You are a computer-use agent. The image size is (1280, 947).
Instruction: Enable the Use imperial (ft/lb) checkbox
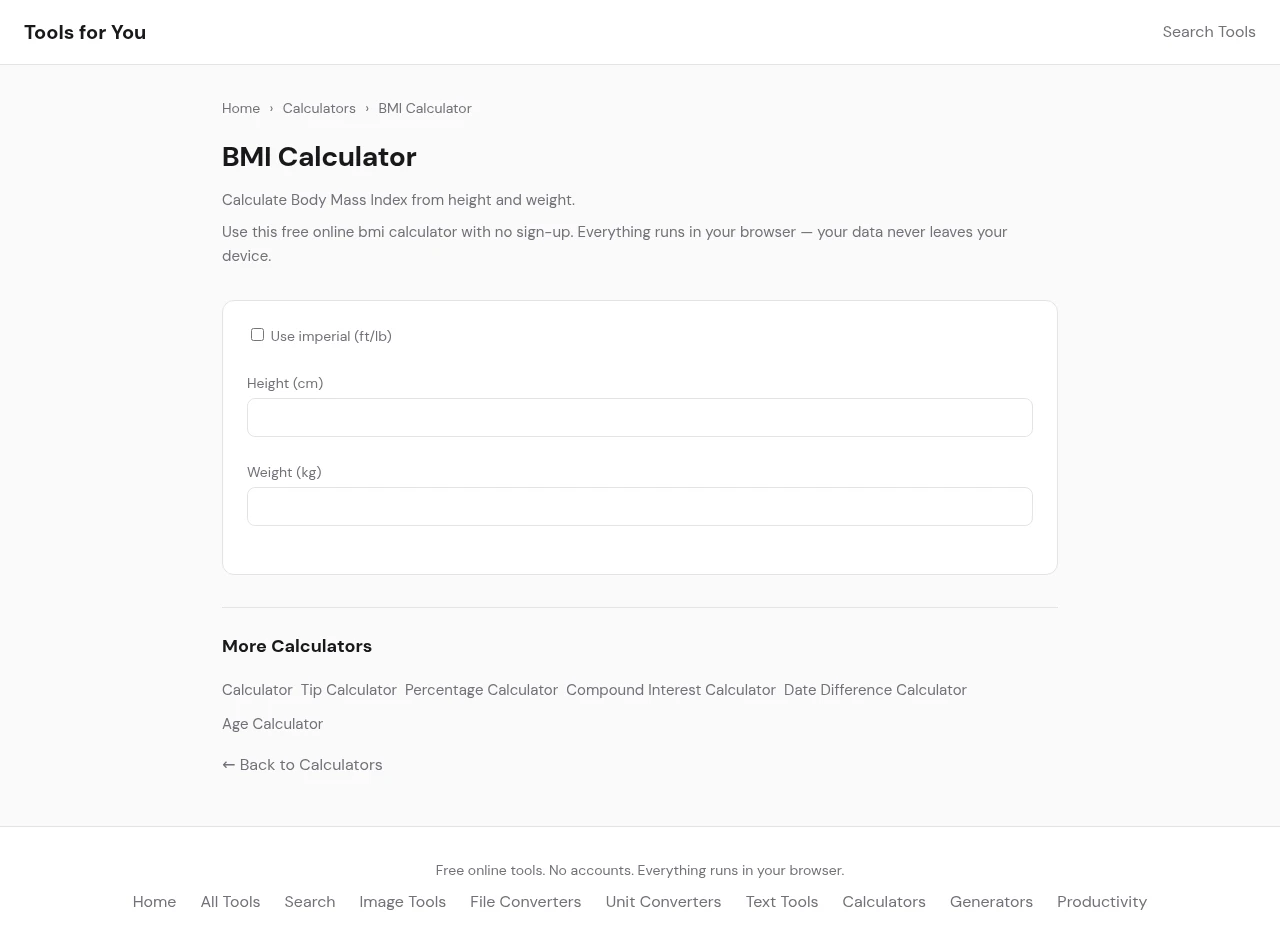[258, 335]
